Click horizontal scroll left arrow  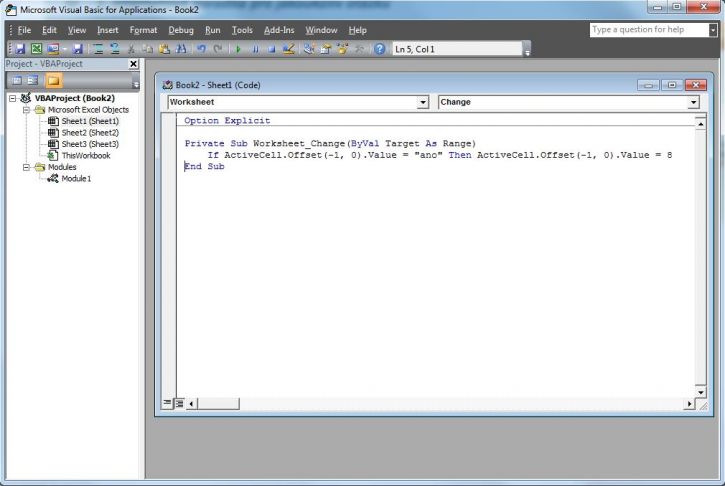(191, 404)
